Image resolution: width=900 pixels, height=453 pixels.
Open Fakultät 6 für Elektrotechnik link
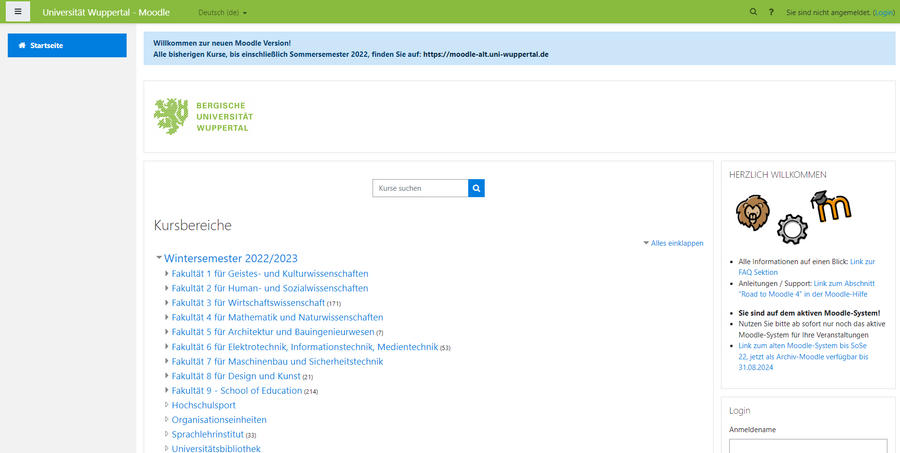pos(305,347)
